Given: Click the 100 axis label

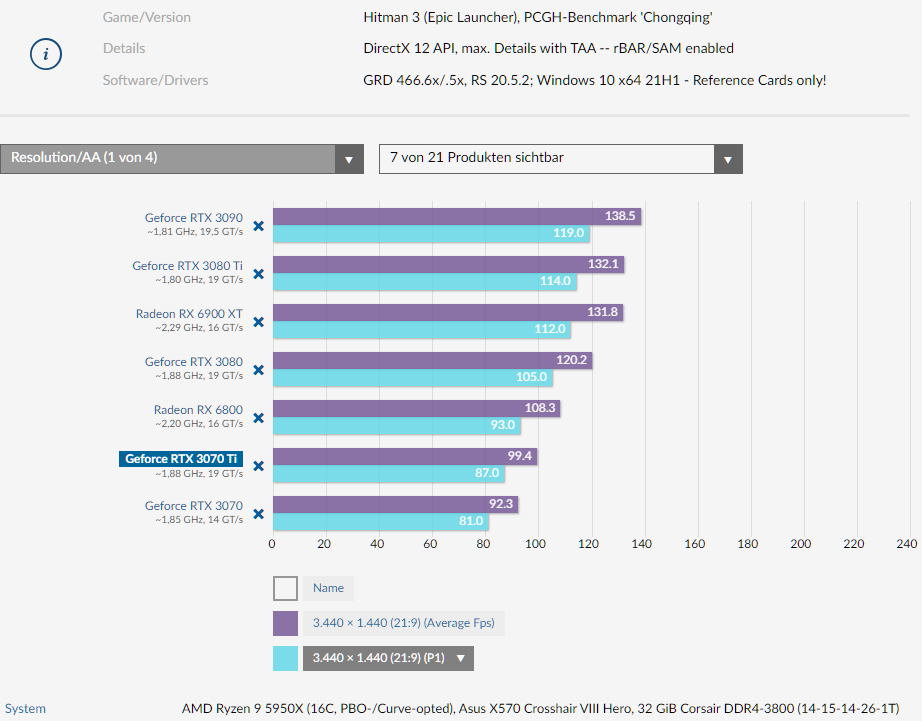Looking at the screenshot, I should point(536,544).
